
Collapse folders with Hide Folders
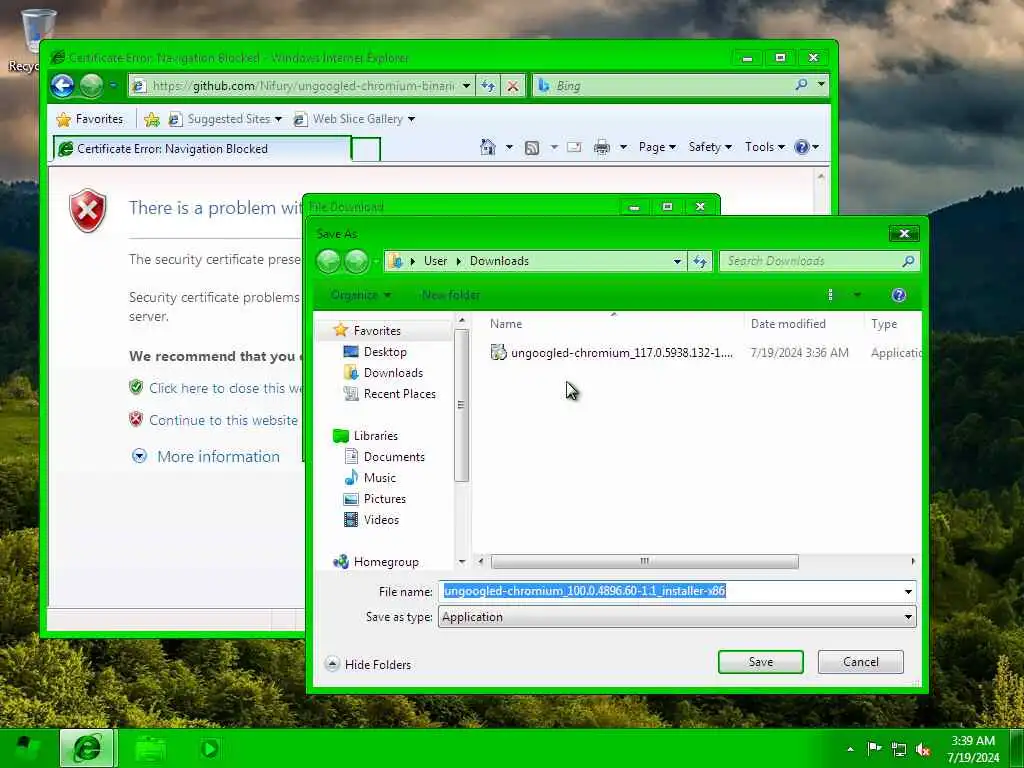368,664
